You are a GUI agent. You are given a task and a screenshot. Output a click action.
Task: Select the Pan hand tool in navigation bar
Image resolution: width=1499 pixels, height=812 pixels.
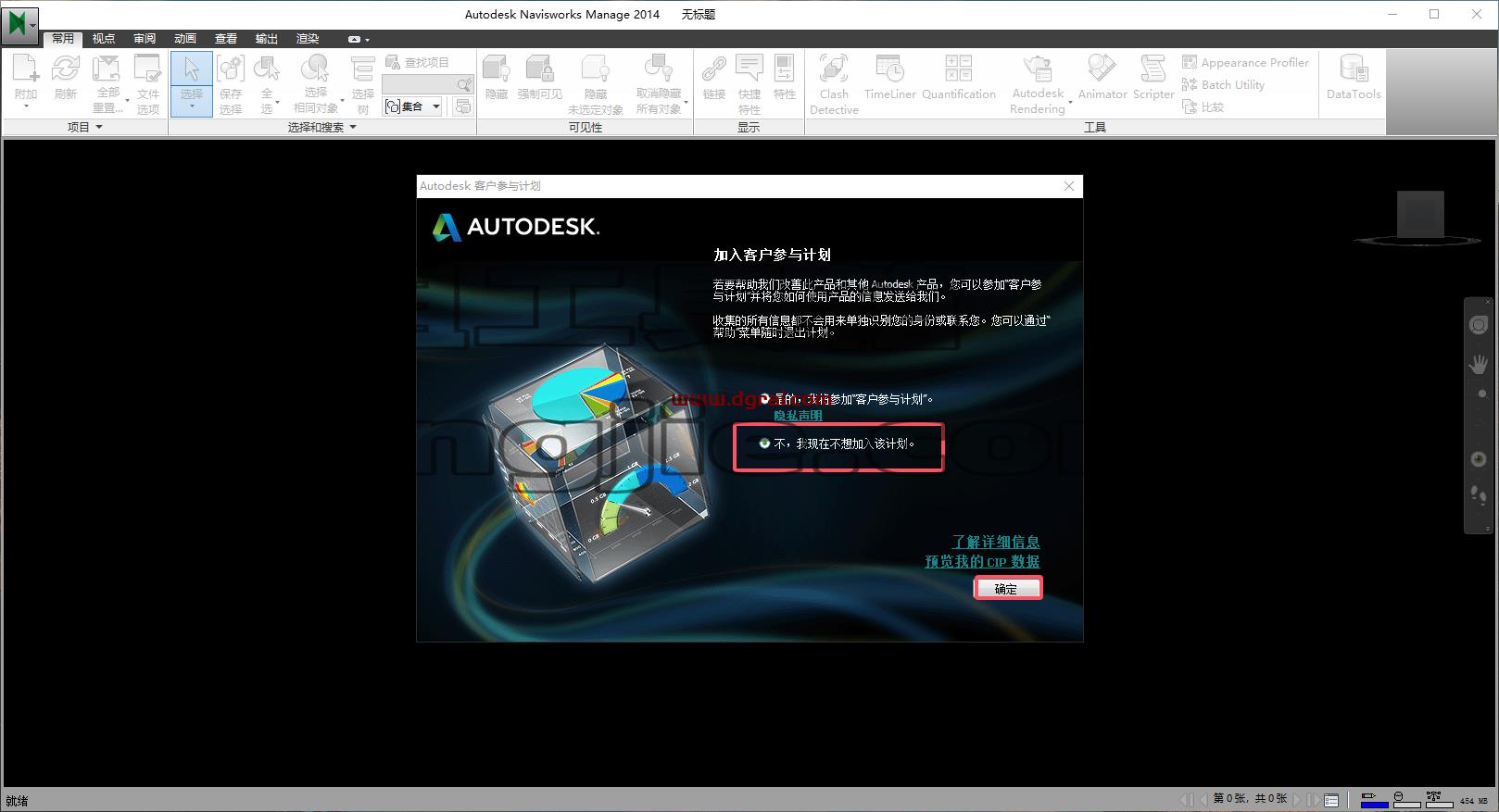(1479, 364)
